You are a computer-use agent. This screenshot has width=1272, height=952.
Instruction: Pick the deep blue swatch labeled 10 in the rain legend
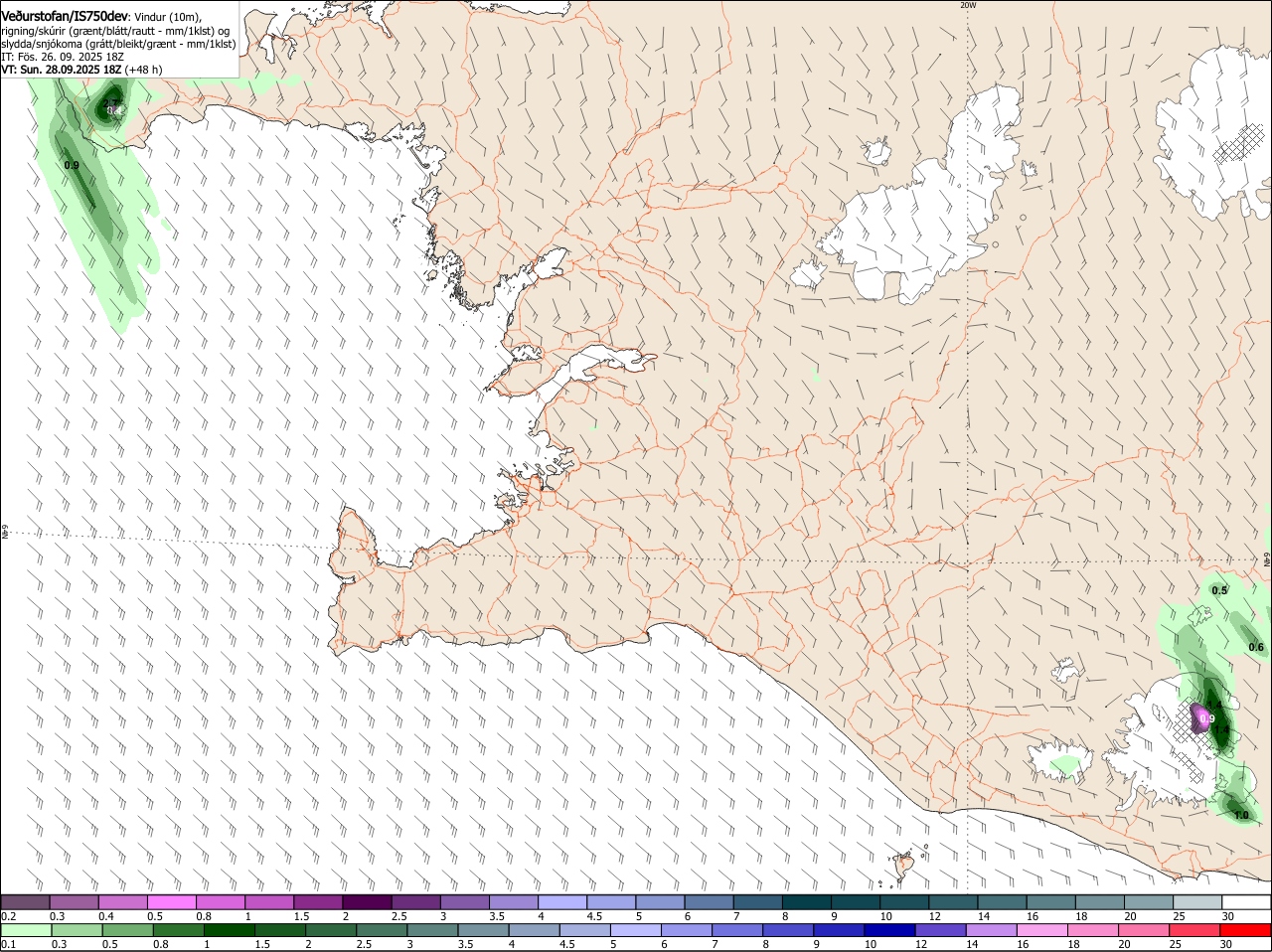889,931
